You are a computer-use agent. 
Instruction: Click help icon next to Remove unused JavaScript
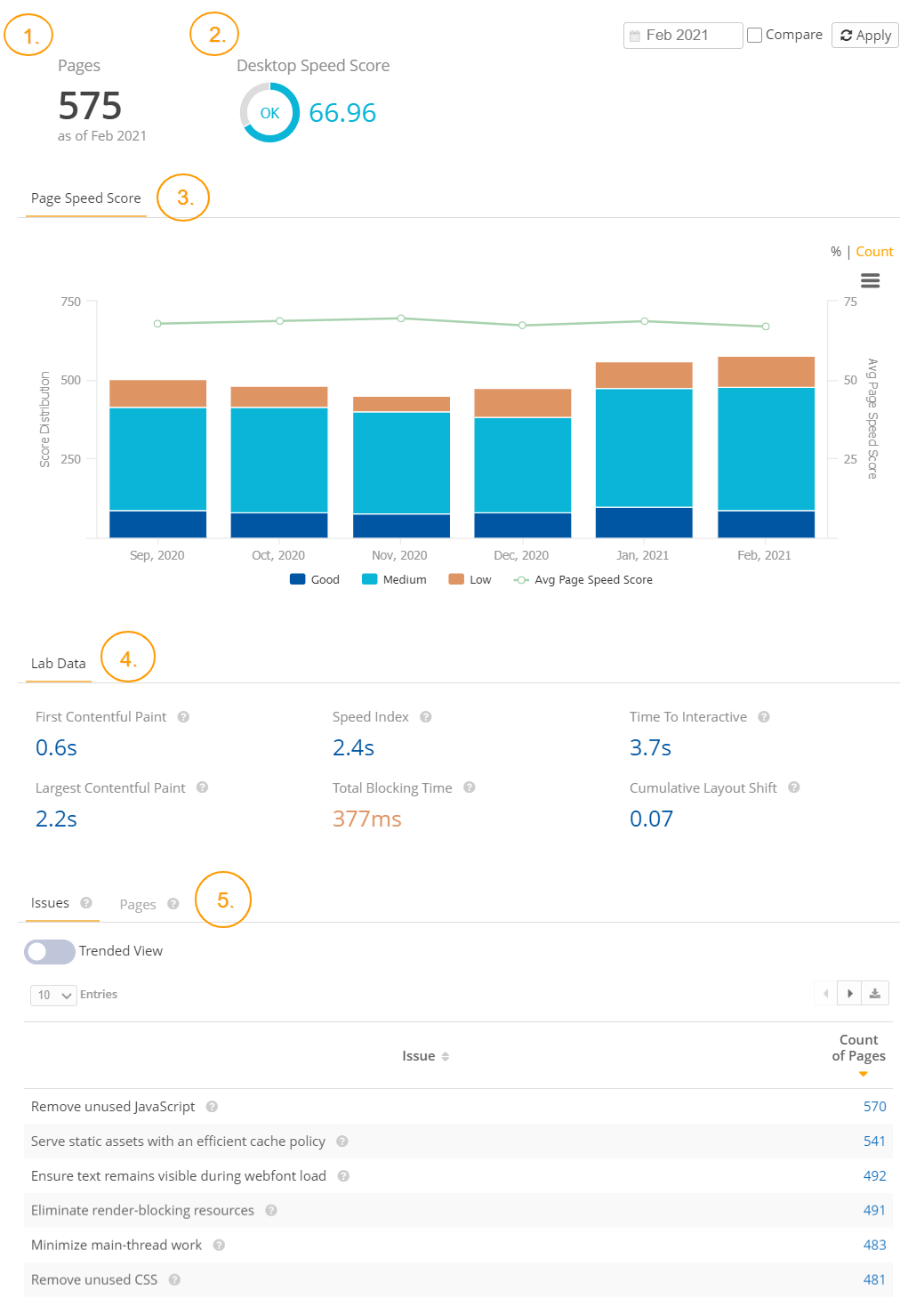[211, 1107]
